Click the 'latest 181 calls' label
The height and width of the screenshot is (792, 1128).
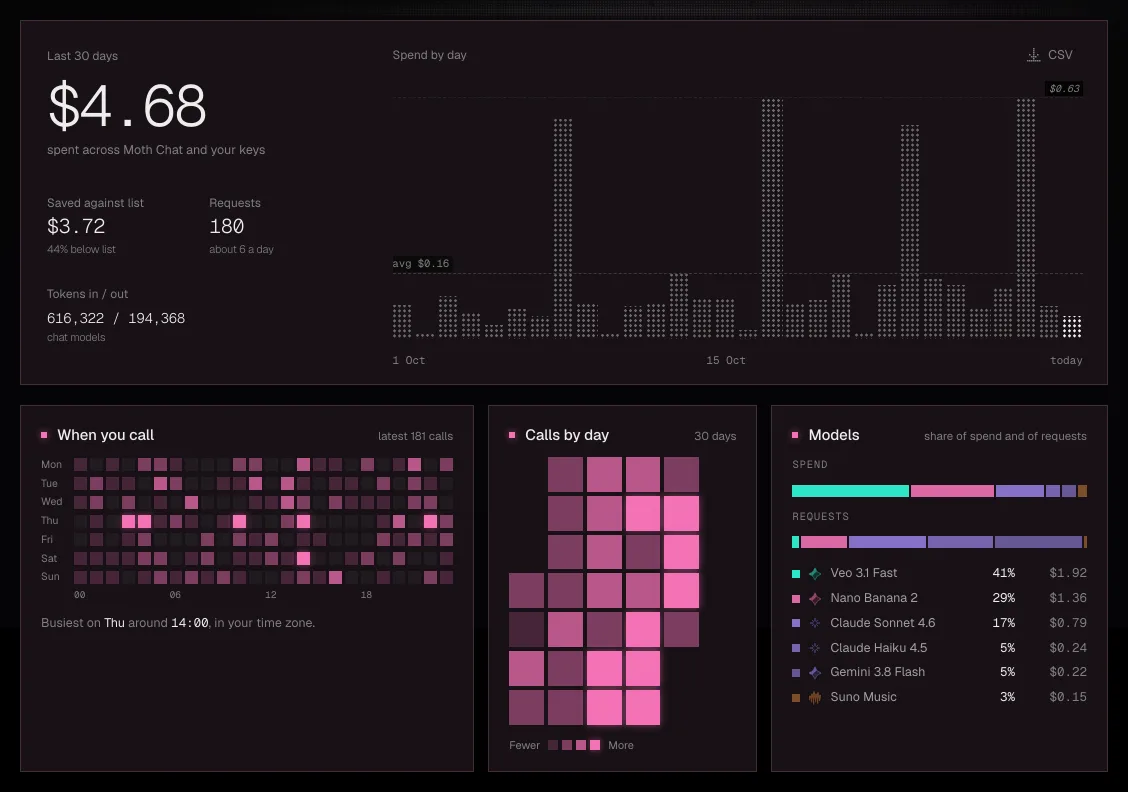pyautogui.click(x=415, y=436)
